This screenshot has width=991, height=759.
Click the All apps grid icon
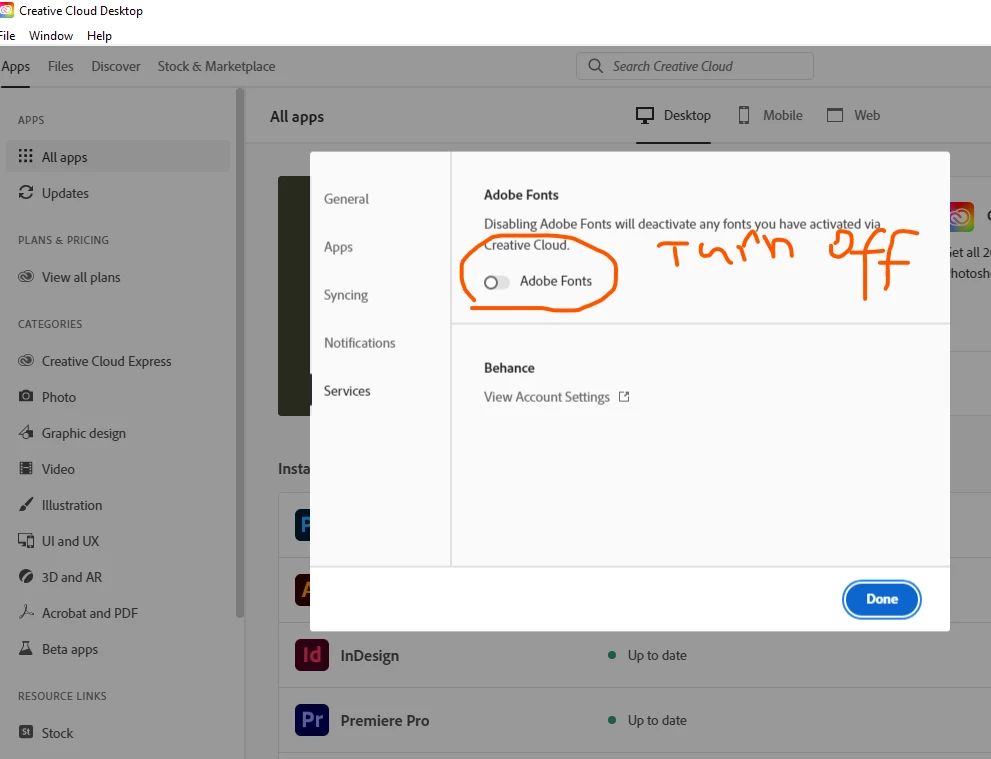pos(25,156)
